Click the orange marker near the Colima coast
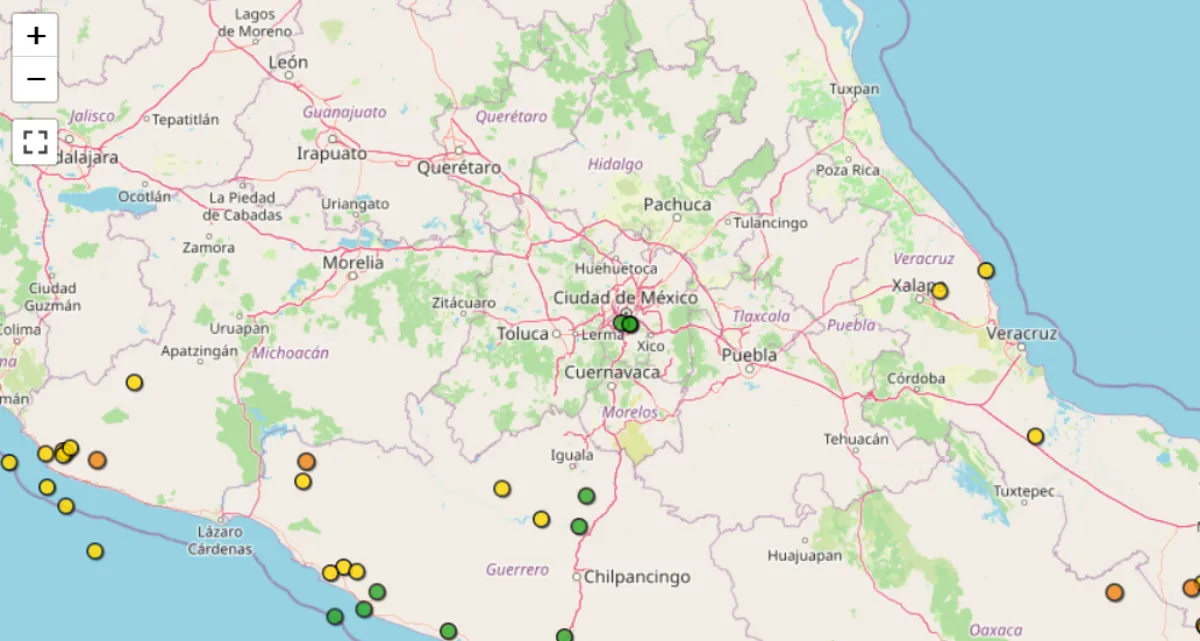1200x641 pixels. (x=95, y=458)
